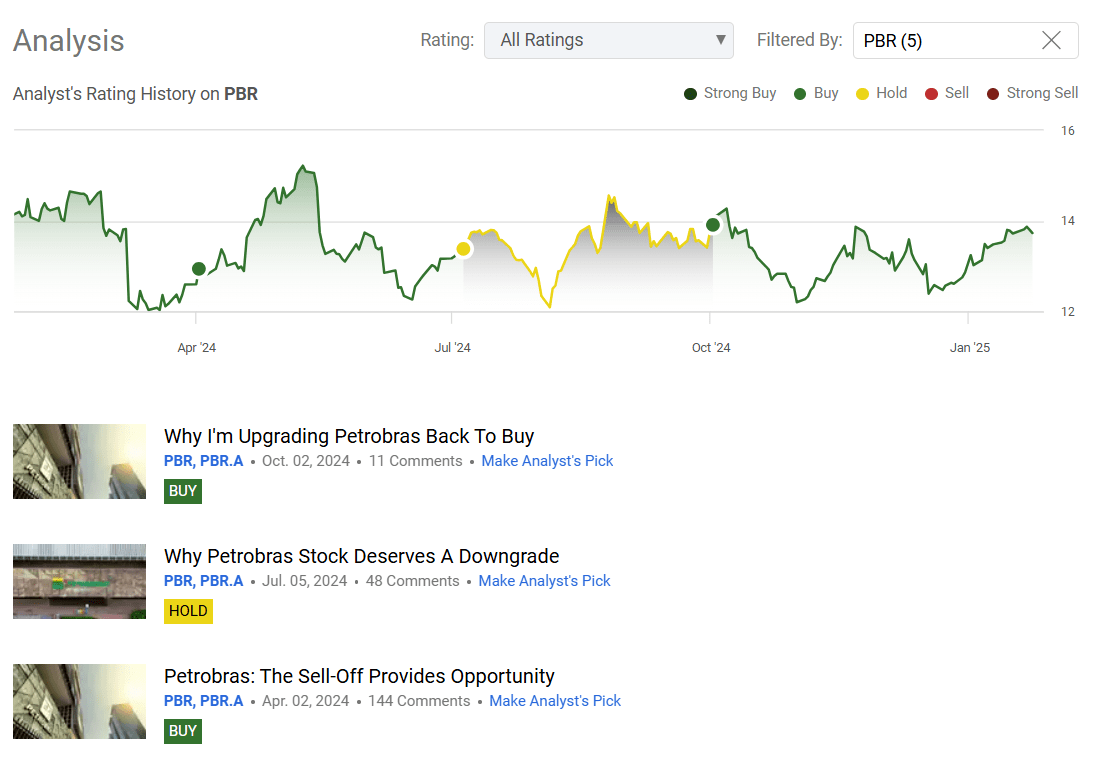Toggle the BUY badge on the sell-off article
The width and height of the screenshot is (1099, 761).
(182, 731)
